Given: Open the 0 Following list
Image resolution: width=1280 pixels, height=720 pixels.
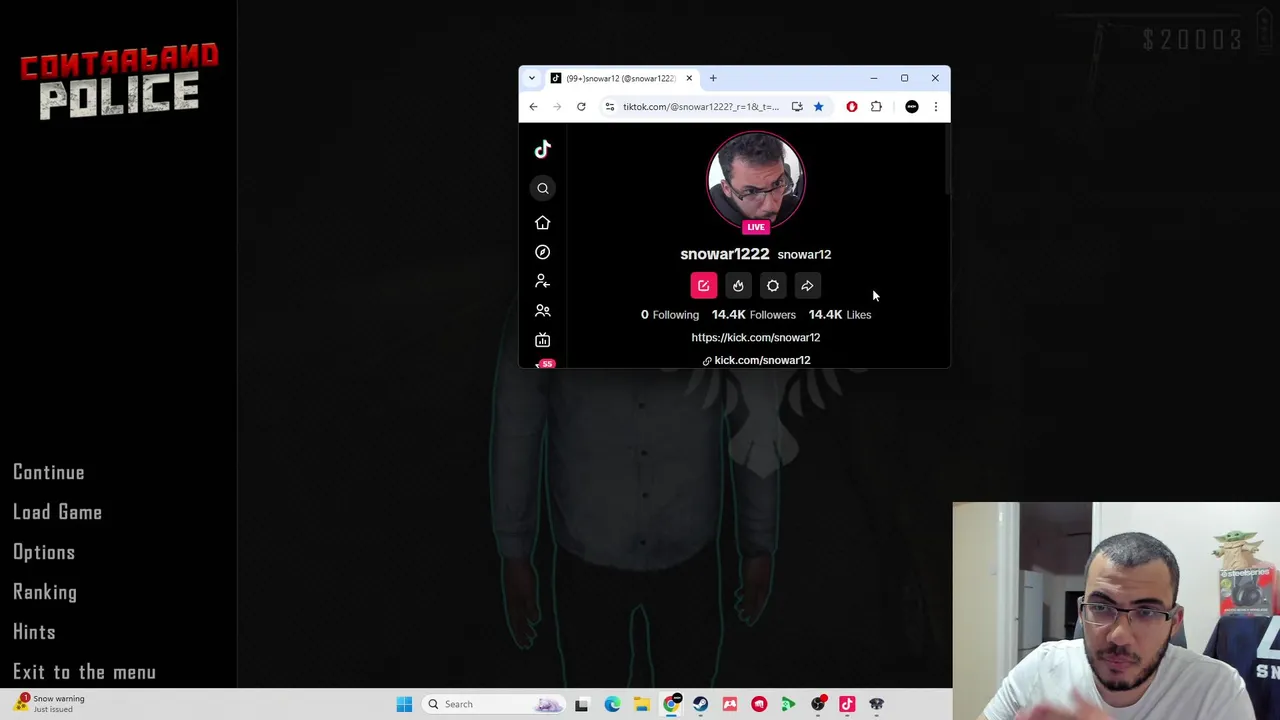Looking at the screenshot, I should [x=670, y=314].
